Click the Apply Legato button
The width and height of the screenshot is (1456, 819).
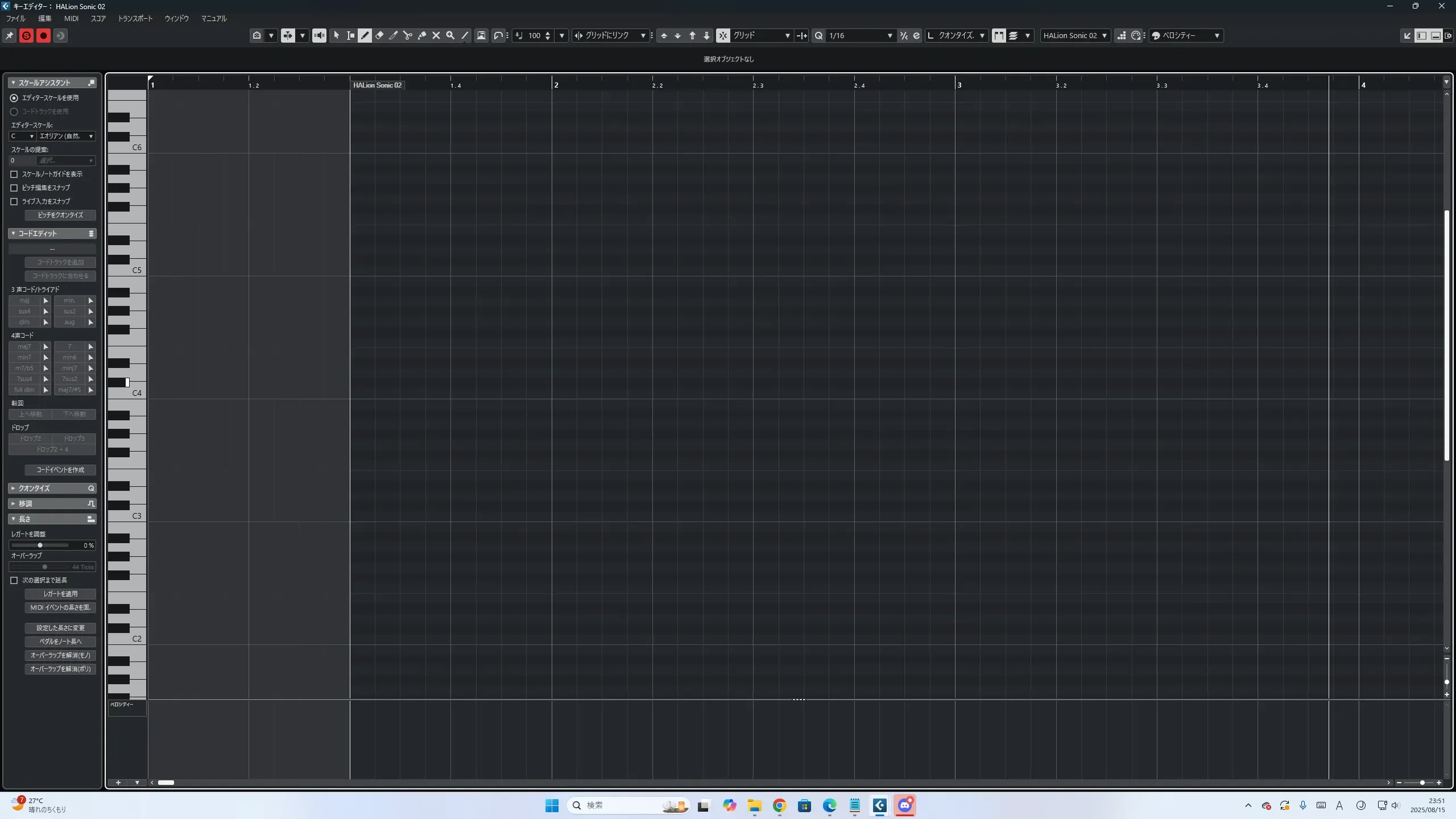click(x=60, y=594)
